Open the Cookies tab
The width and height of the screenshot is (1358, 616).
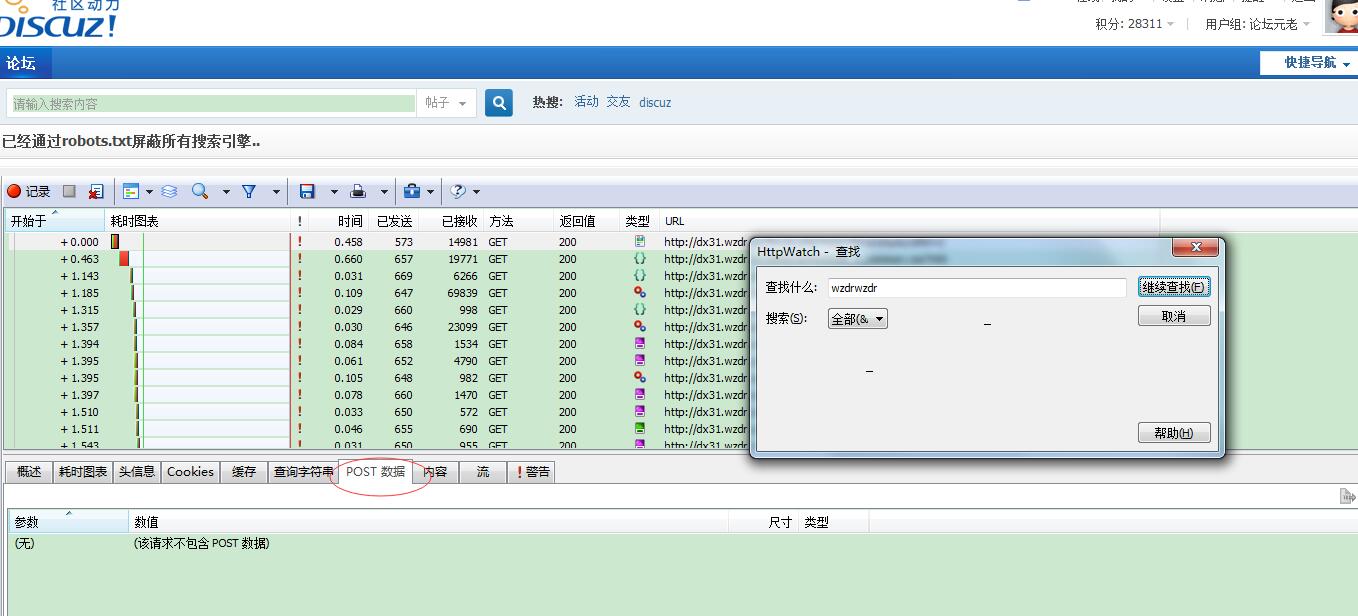pyautogui.click(x=190, y=471)
